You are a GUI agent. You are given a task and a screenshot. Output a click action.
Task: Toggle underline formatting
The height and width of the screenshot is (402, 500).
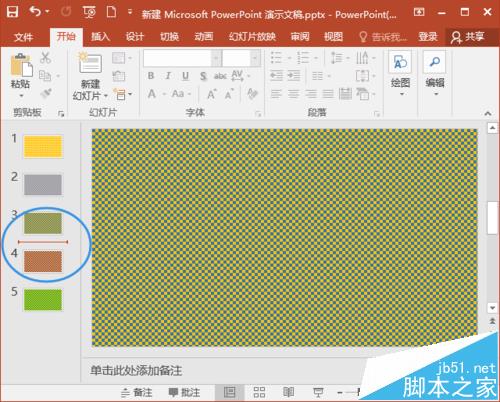[x=185, y=76]
